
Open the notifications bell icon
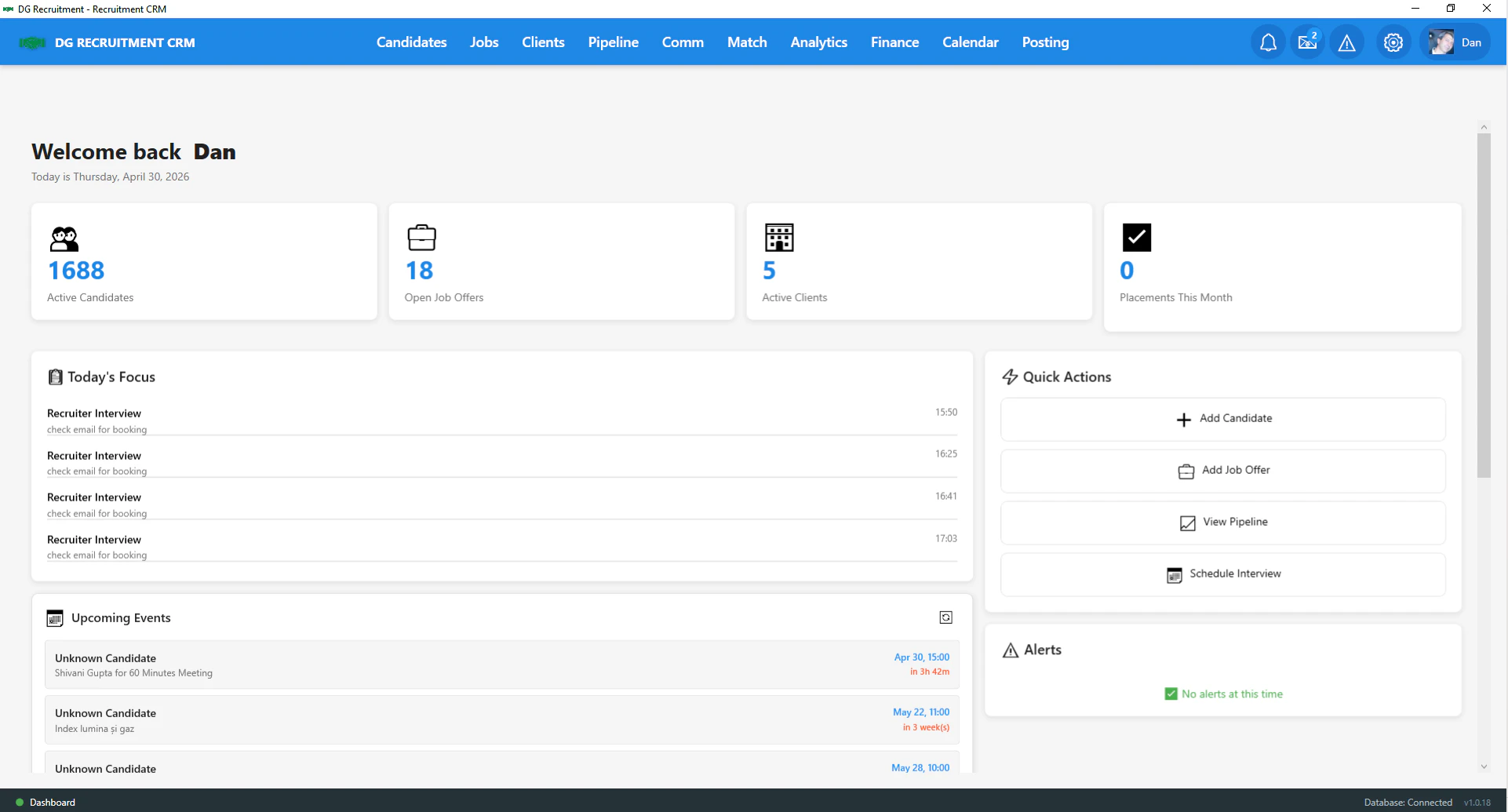click(x=1268, y=42)
